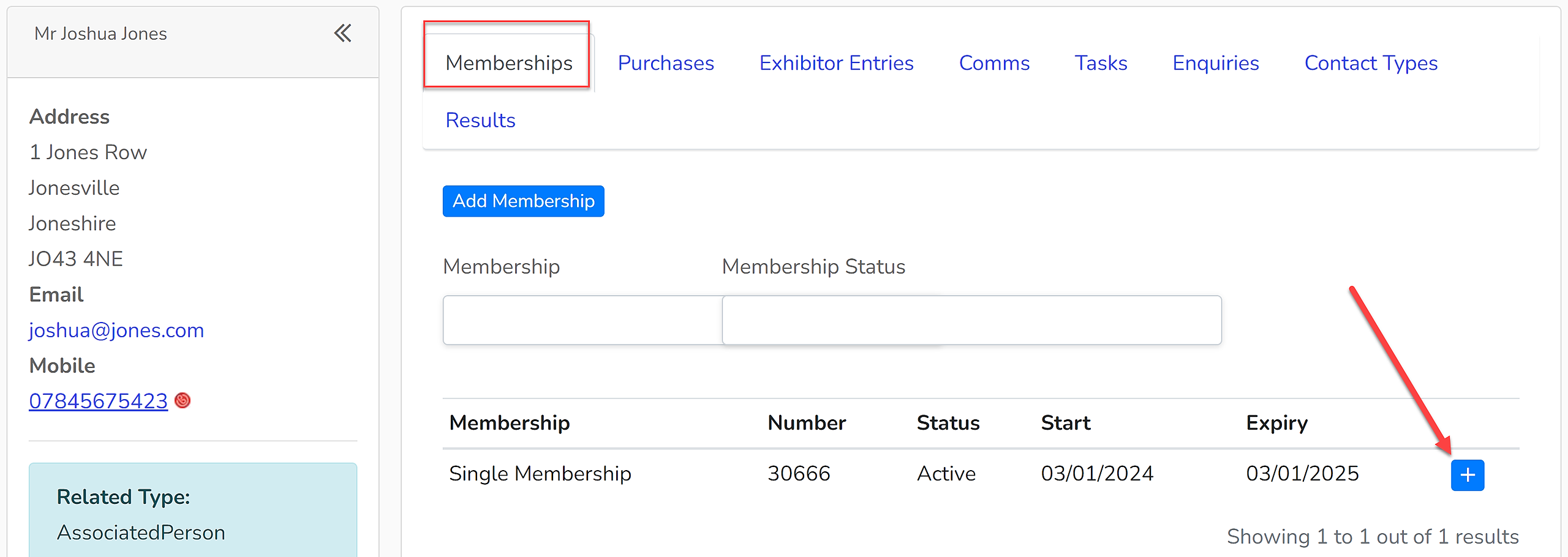Viewport: 1568px width, 557px height.
Task: Open the Exhibitor Entries tab
Action: [836, 63]
